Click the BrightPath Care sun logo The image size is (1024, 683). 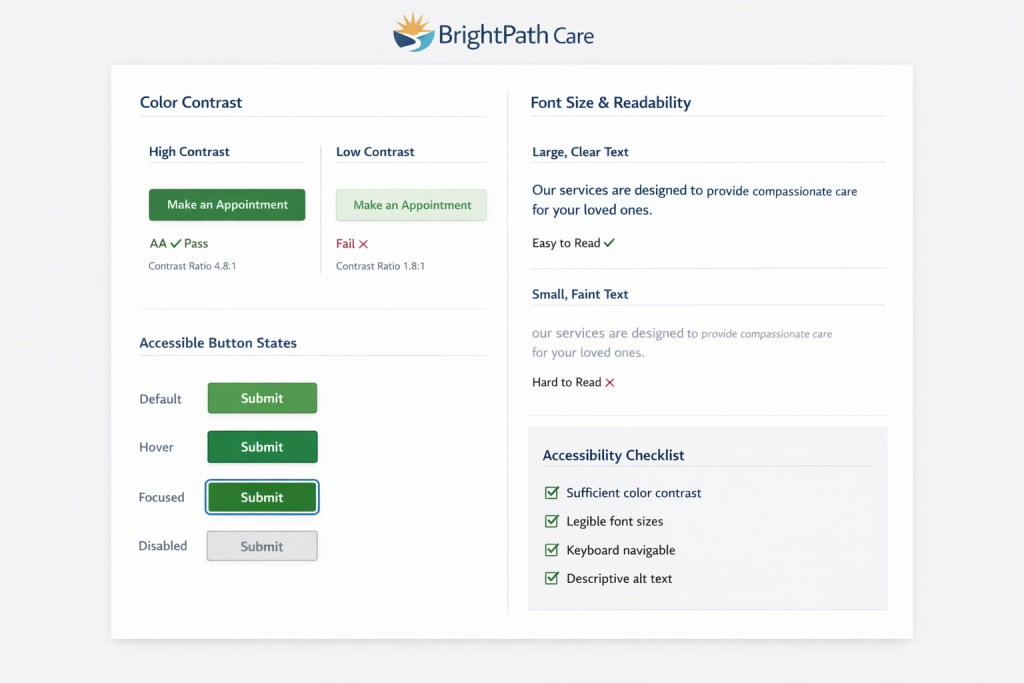coord(413,33)
